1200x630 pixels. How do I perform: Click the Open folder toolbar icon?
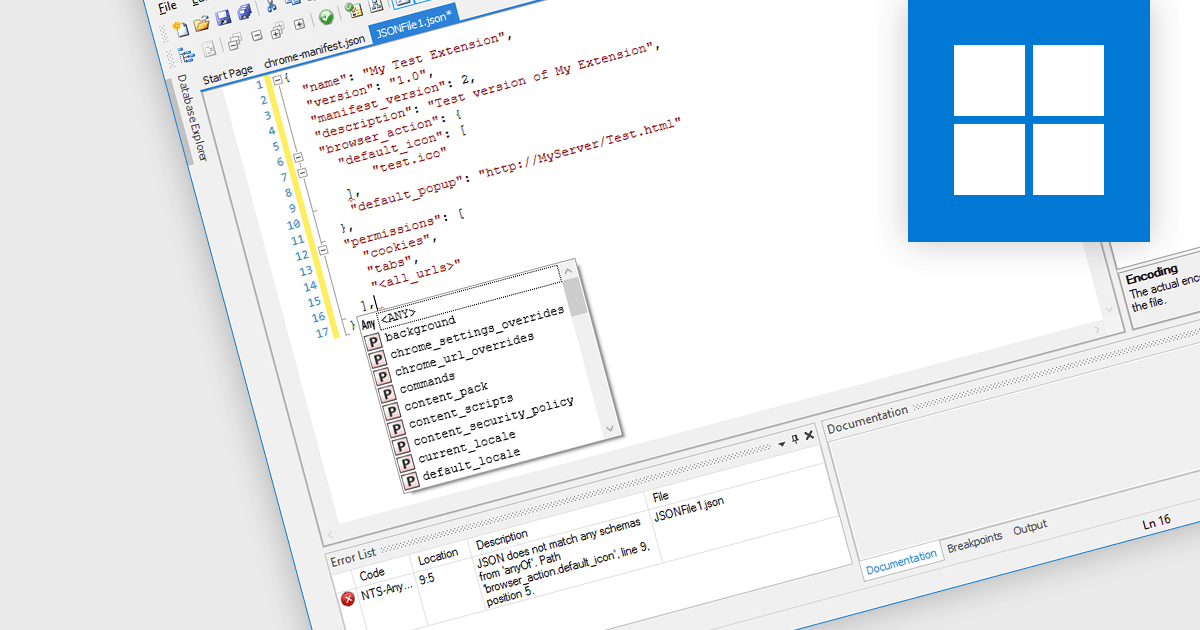coord(202,23)
